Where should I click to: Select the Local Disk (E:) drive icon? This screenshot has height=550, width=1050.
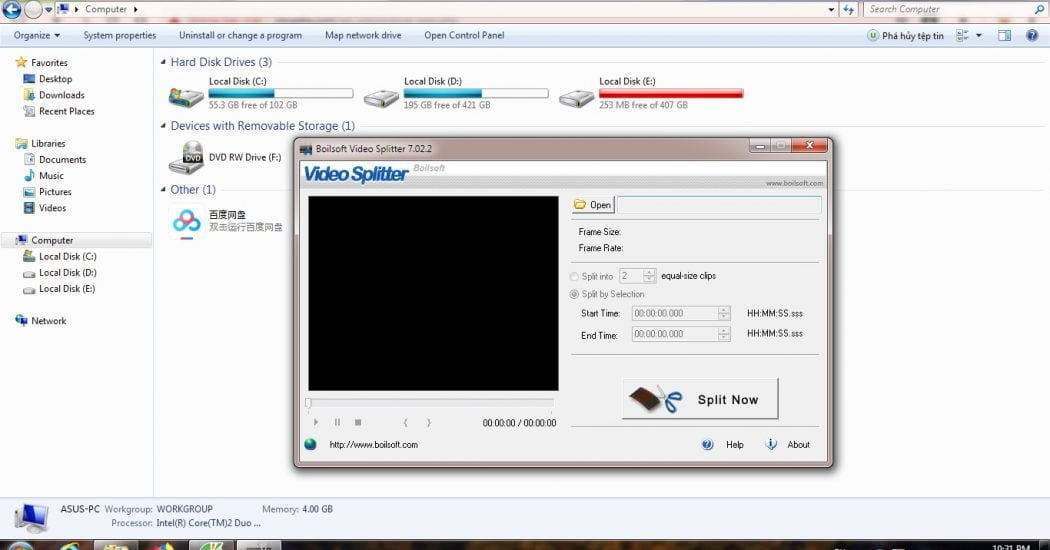(577, 98)
